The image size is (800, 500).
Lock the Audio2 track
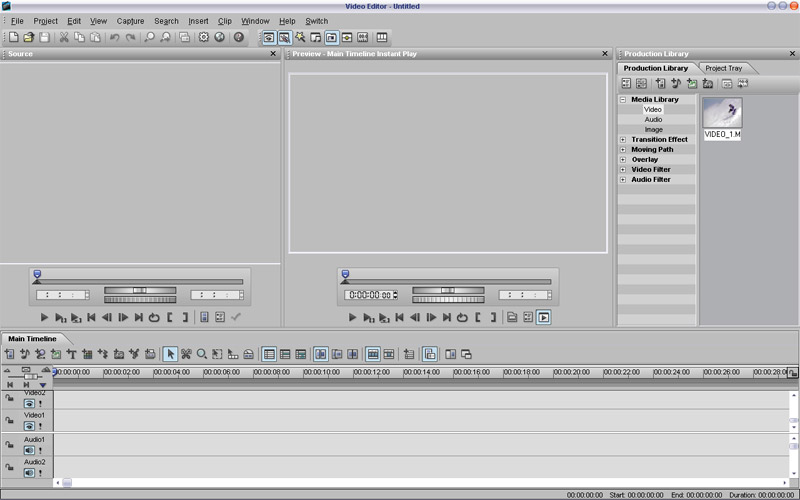9,467
